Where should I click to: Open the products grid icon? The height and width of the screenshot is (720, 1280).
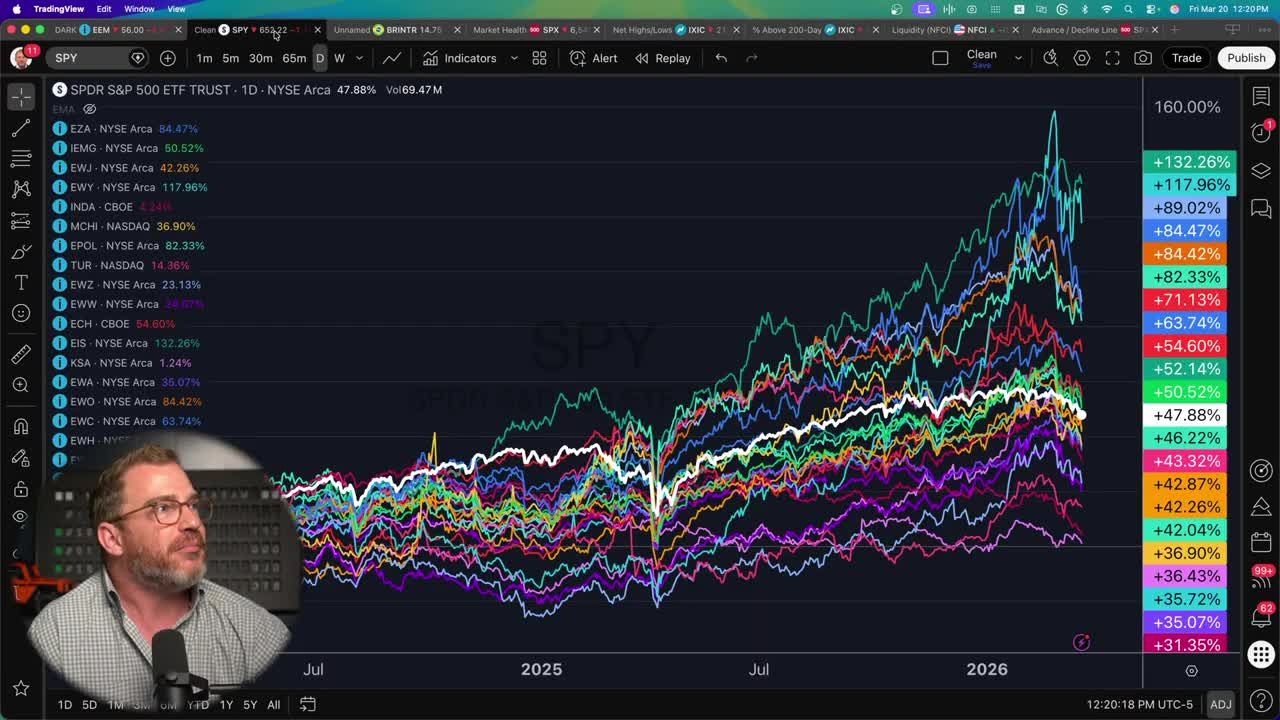click(x=1261, y=655)
